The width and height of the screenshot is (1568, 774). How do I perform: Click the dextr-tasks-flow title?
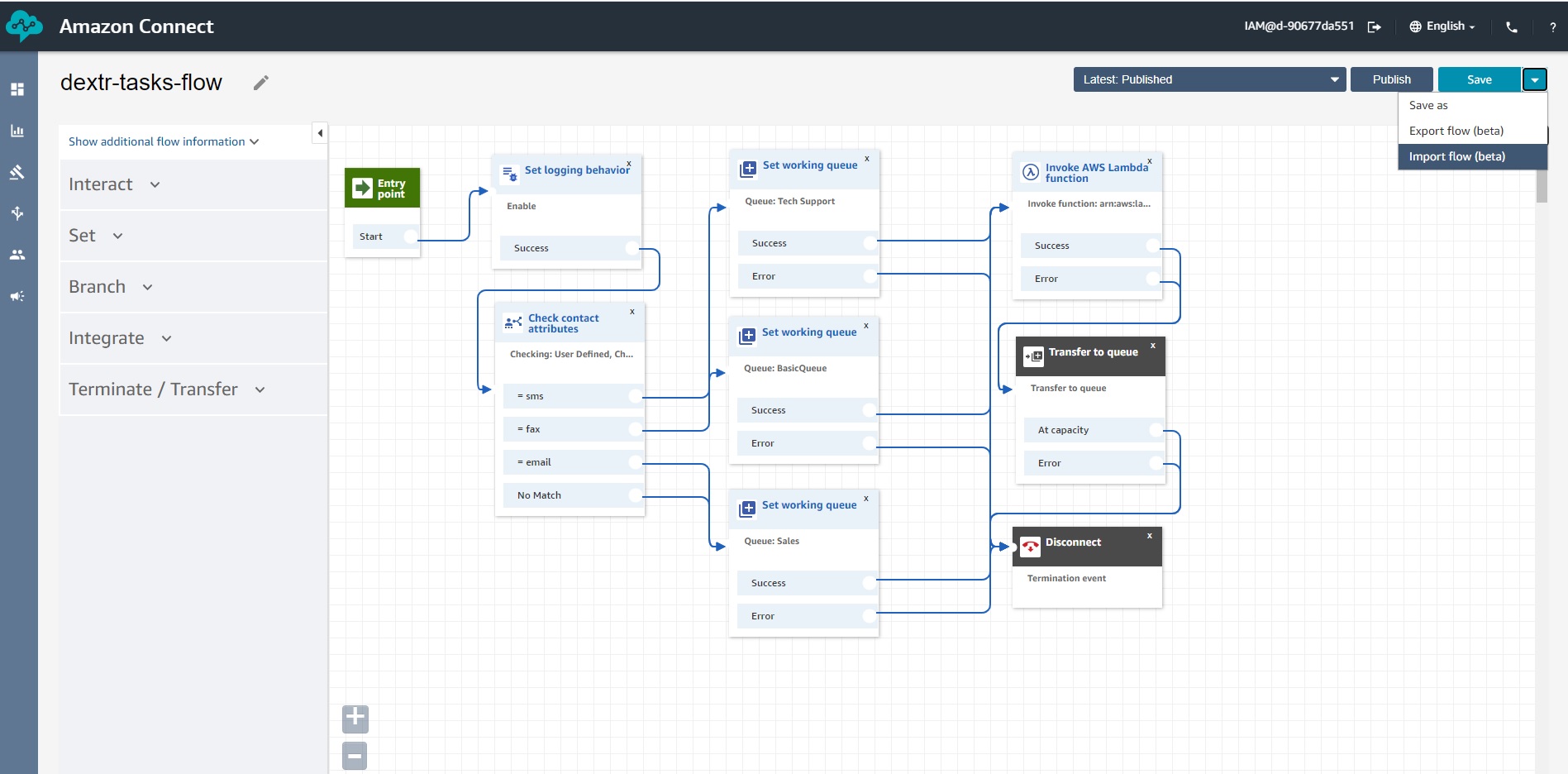[x=141, y=83]
